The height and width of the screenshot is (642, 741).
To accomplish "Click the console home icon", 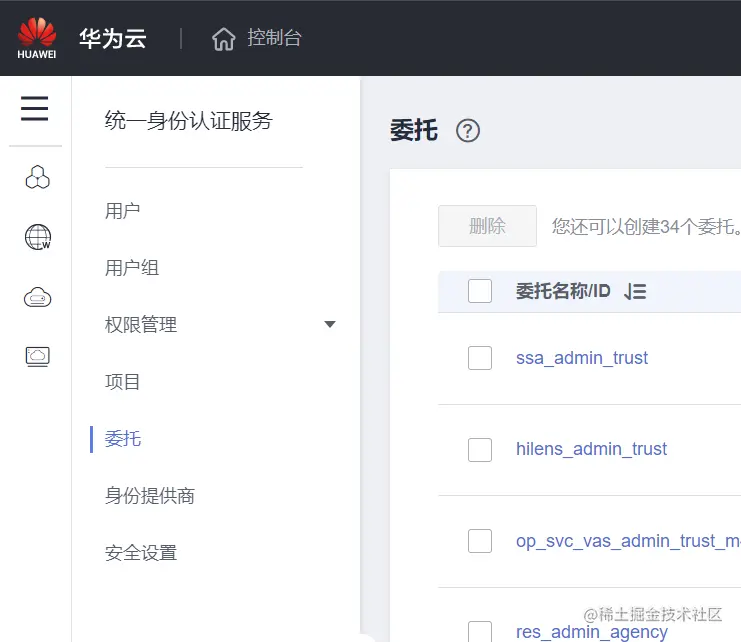I will point(223,39).
